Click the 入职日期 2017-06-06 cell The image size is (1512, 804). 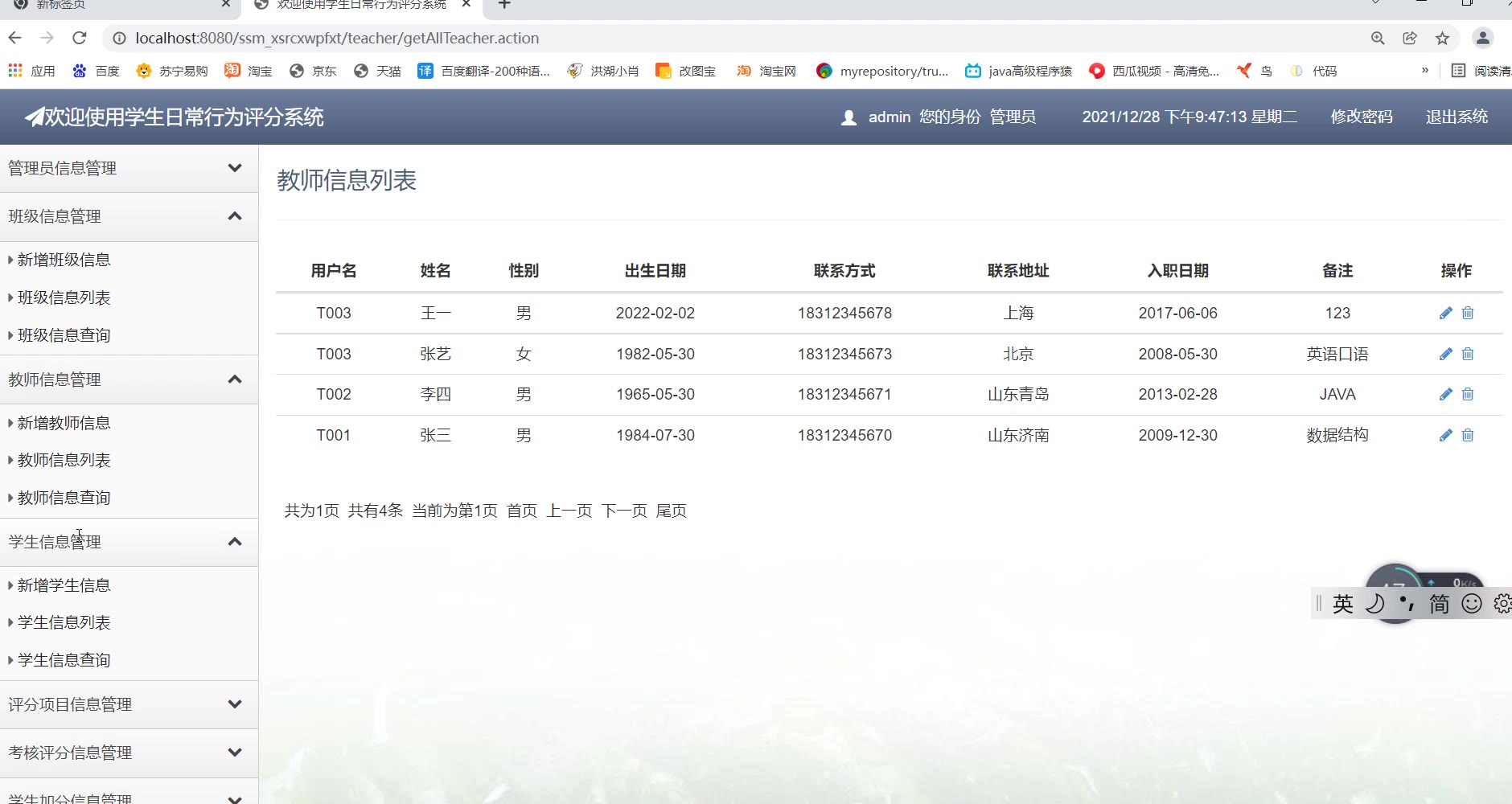(1177, 313)
